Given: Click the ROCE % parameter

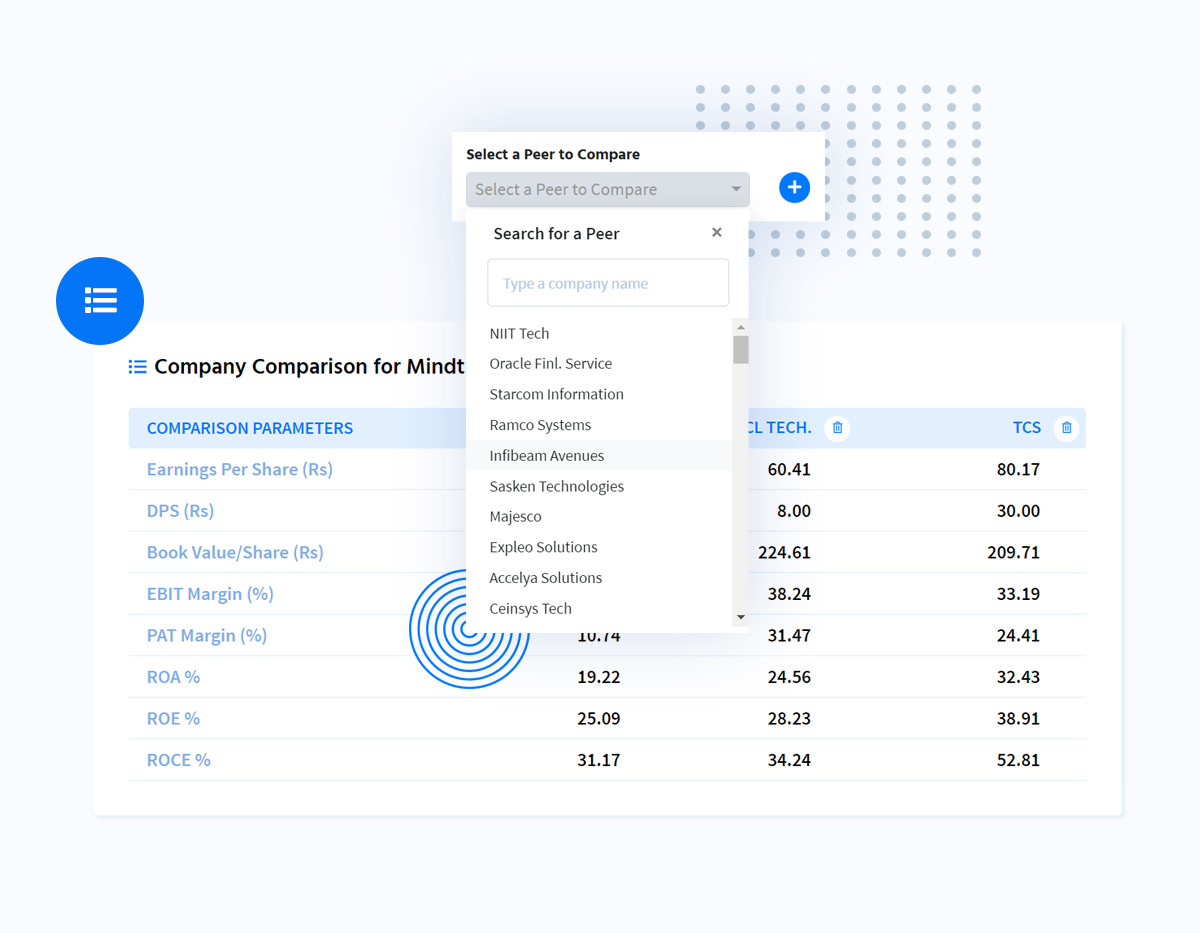Looking at the screenshot, I should coord(178,760).
